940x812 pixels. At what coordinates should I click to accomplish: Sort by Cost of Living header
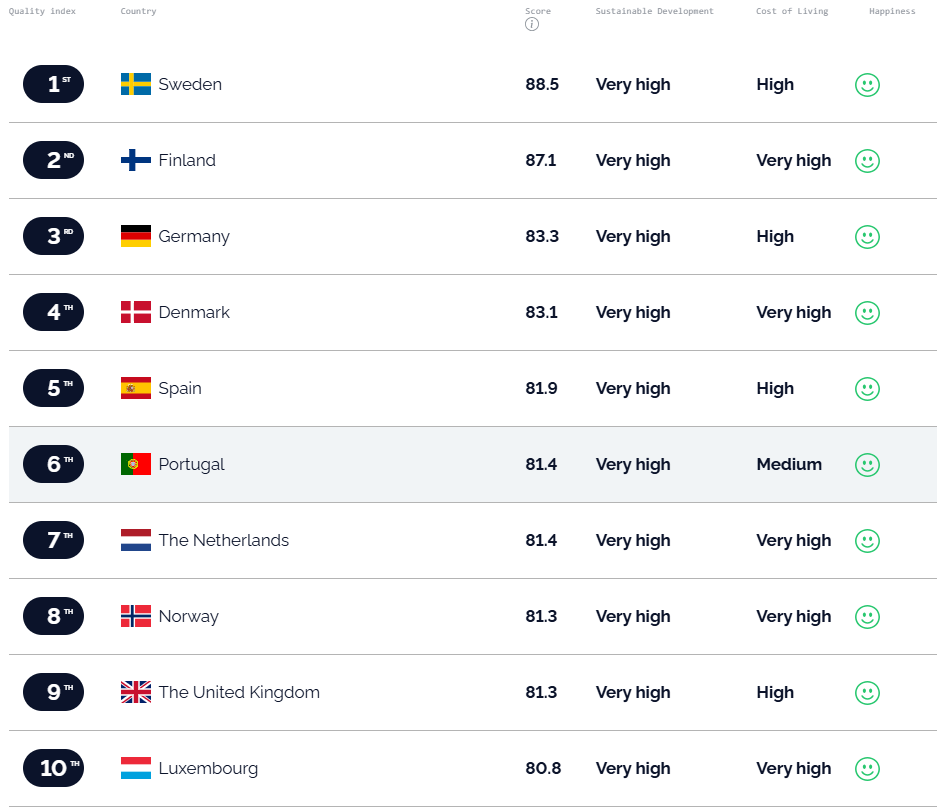point(792,11)
